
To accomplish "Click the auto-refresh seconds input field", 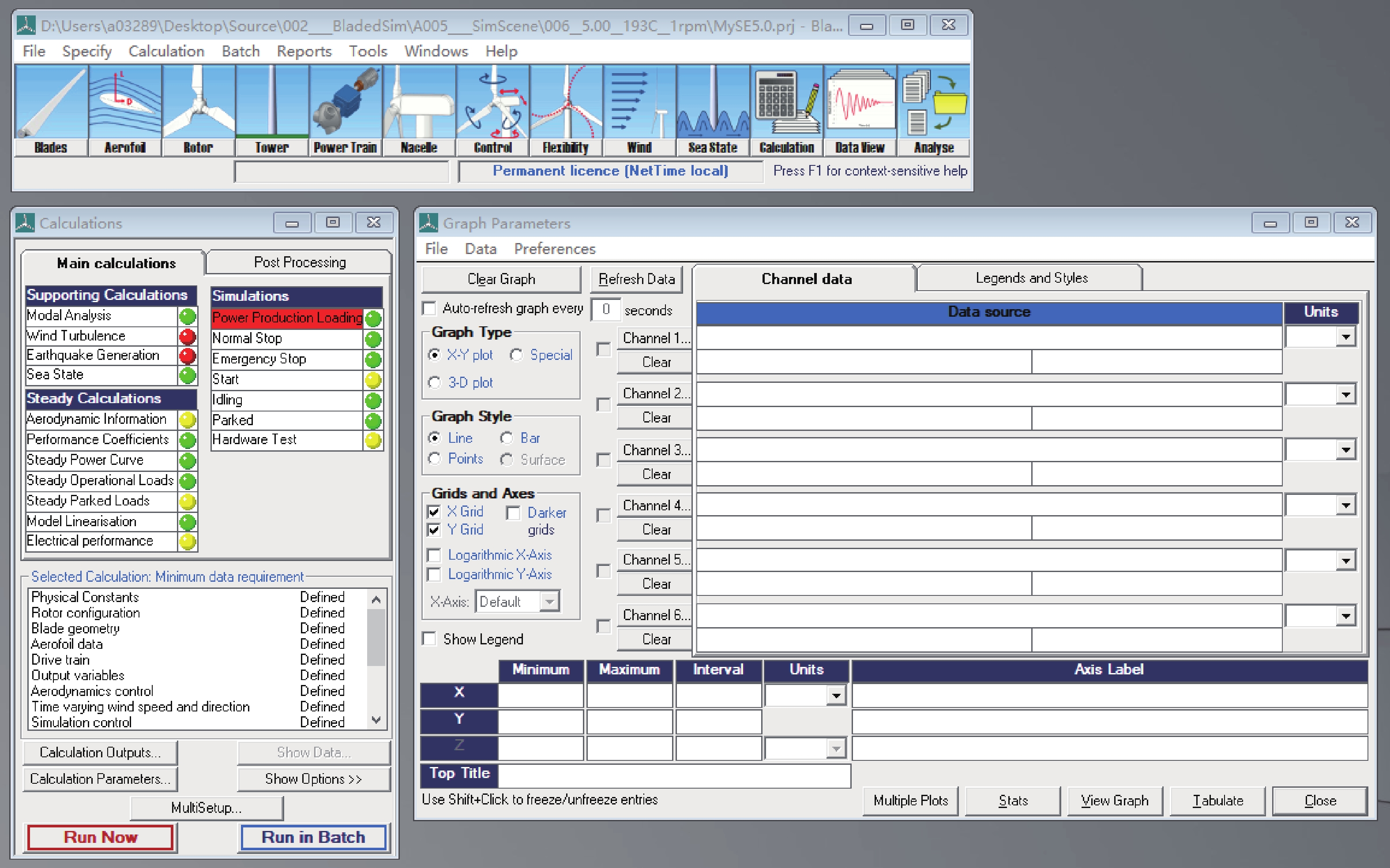I will 605,310.
